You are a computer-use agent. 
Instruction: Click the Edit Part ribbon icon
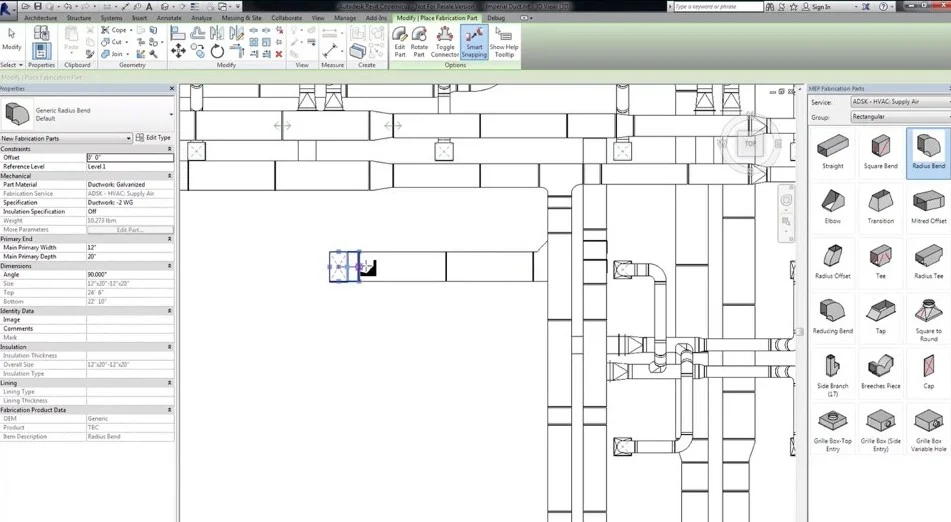pyautogui.click(x=400, y=41)
